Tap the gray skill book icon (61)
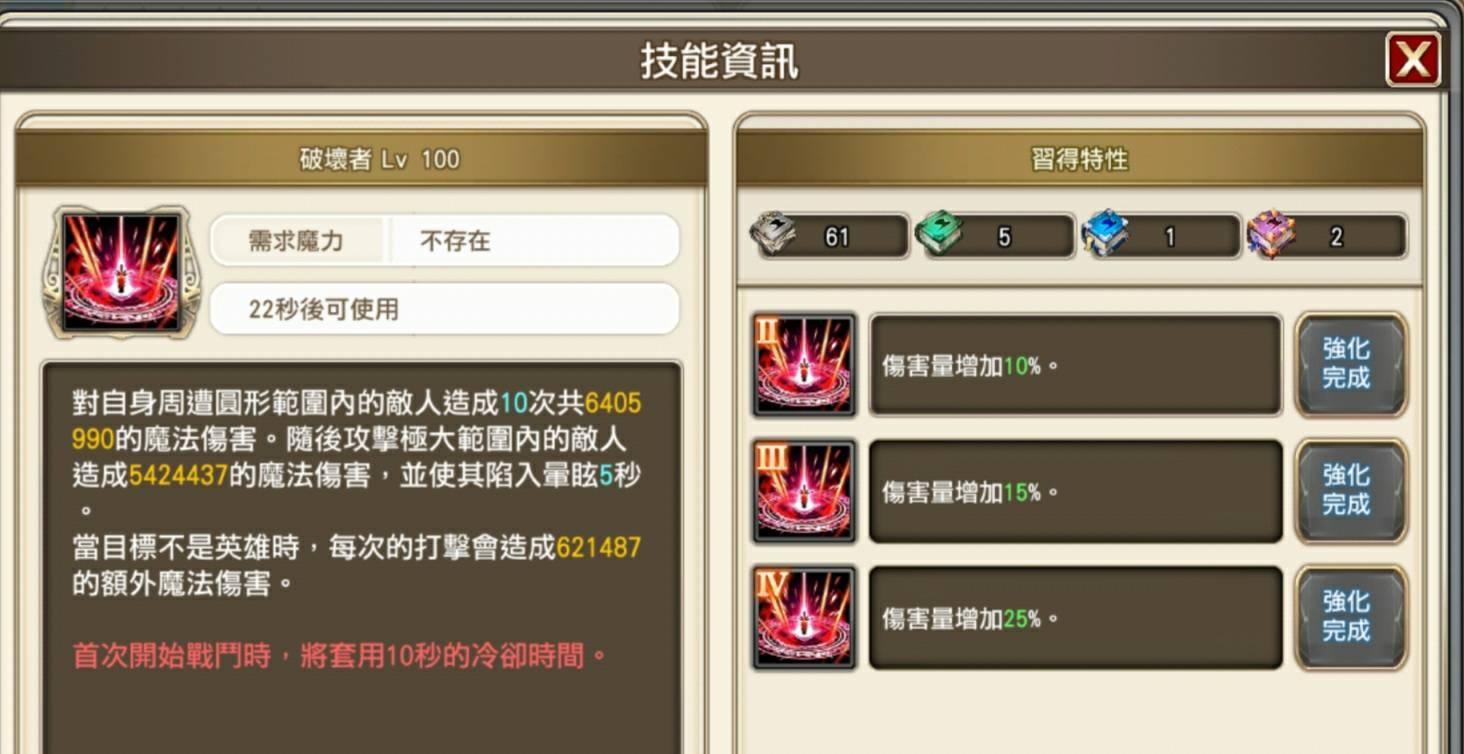1464x754 pixels. 773,236
